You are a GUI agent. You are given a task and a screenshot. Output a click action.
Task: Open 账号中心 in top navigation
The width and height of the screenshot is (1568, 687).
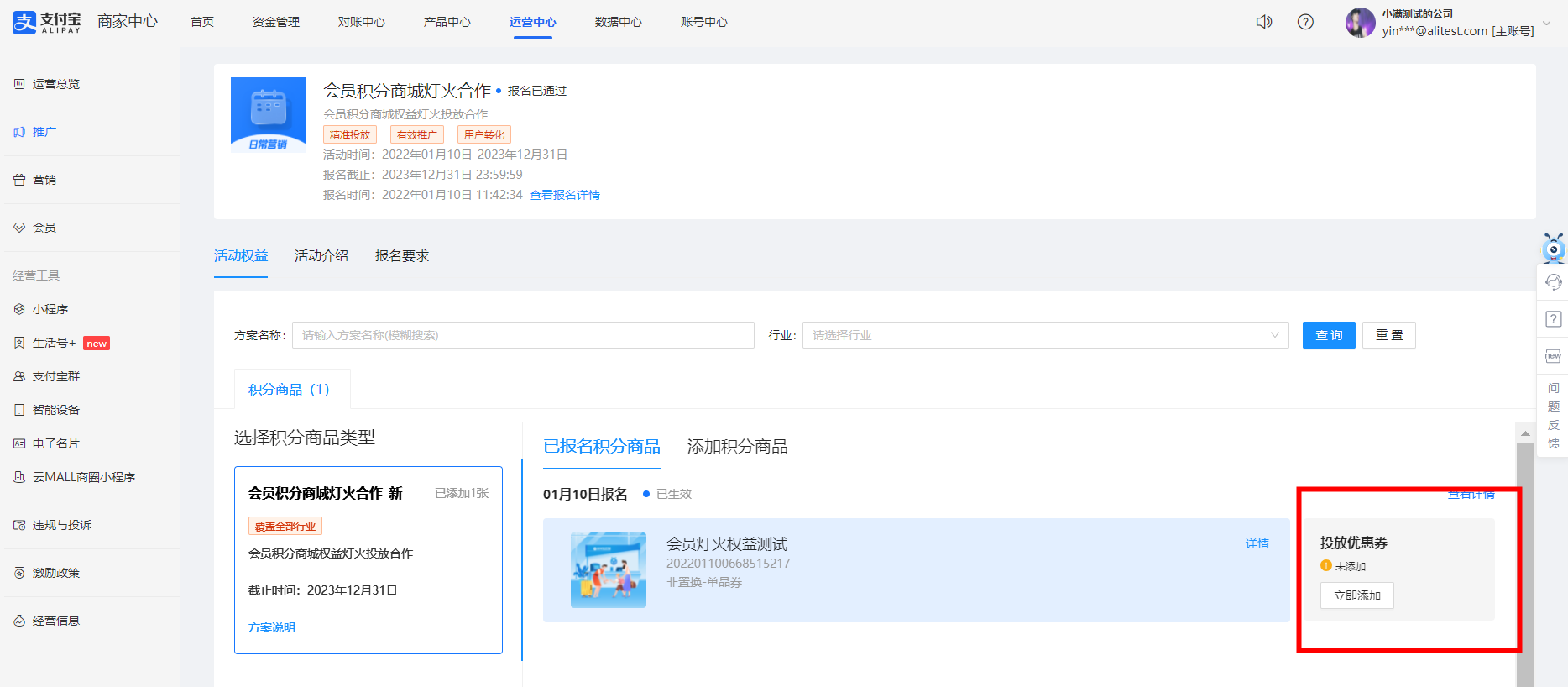pyautogui.click(x=704, y=22)
